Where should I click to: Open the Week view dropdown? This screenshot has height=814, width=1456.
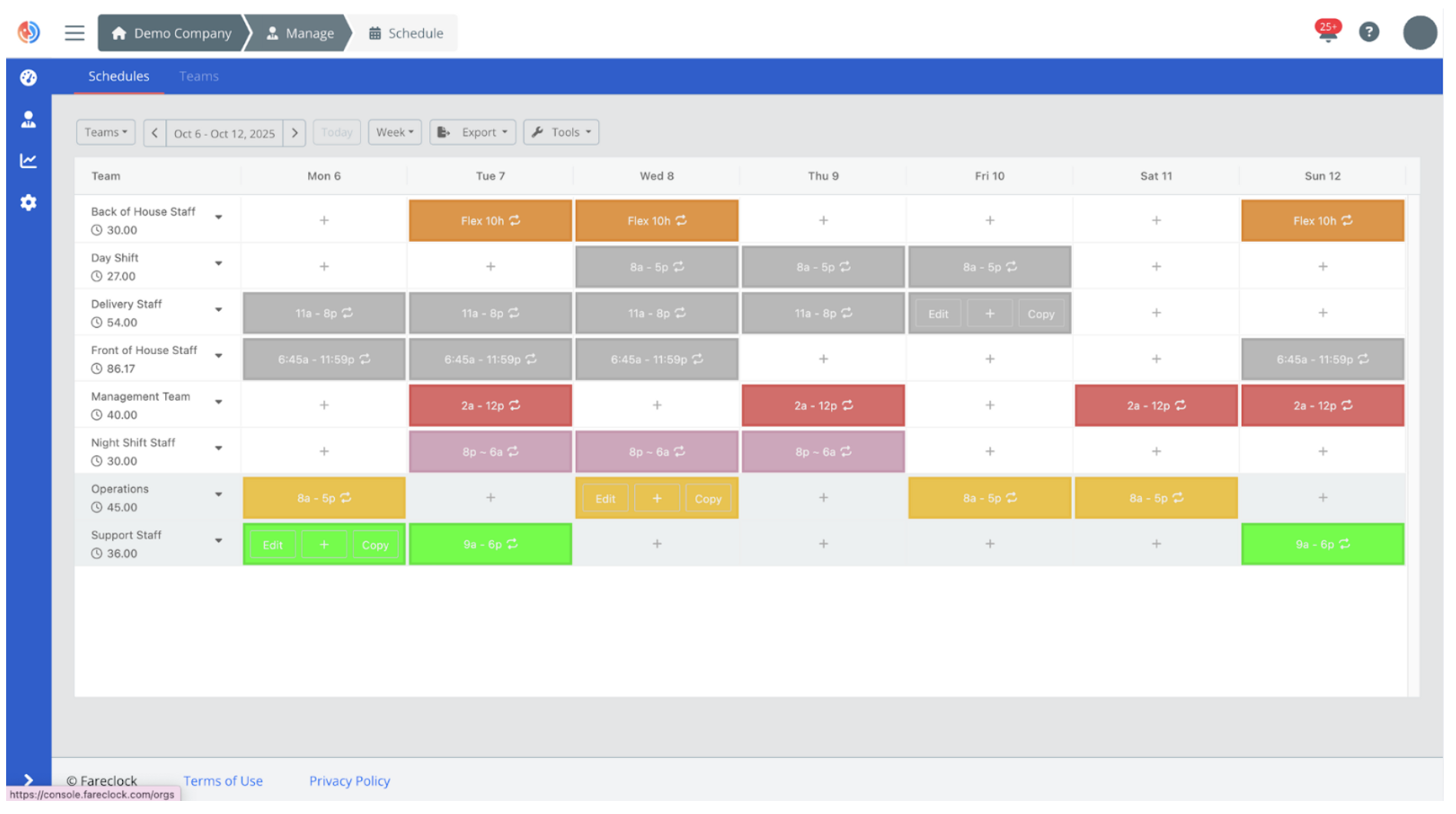coord(394,131)
